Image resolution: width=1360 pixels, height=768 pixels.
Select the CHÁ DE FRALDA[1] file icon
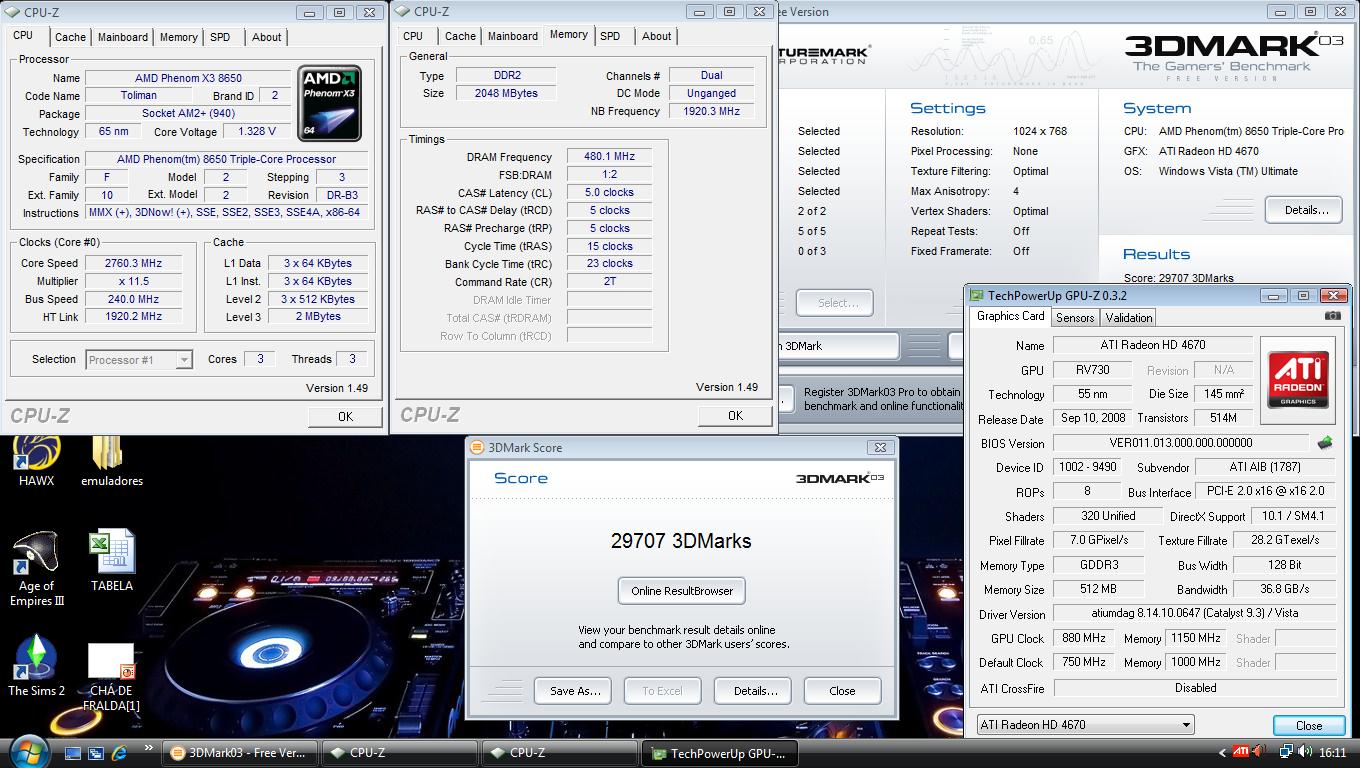[x=111, y=677]
